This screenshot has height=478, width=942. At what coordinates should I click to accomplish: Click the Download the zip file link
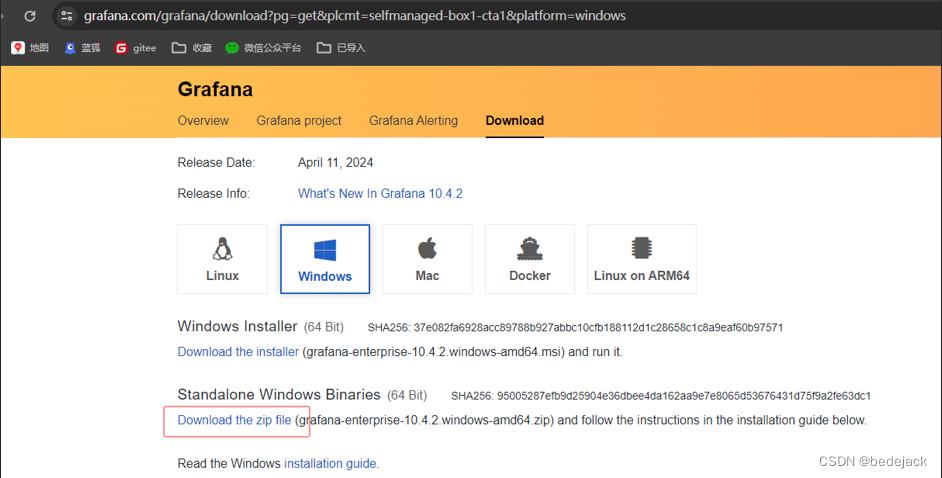(x=235, y=420)
